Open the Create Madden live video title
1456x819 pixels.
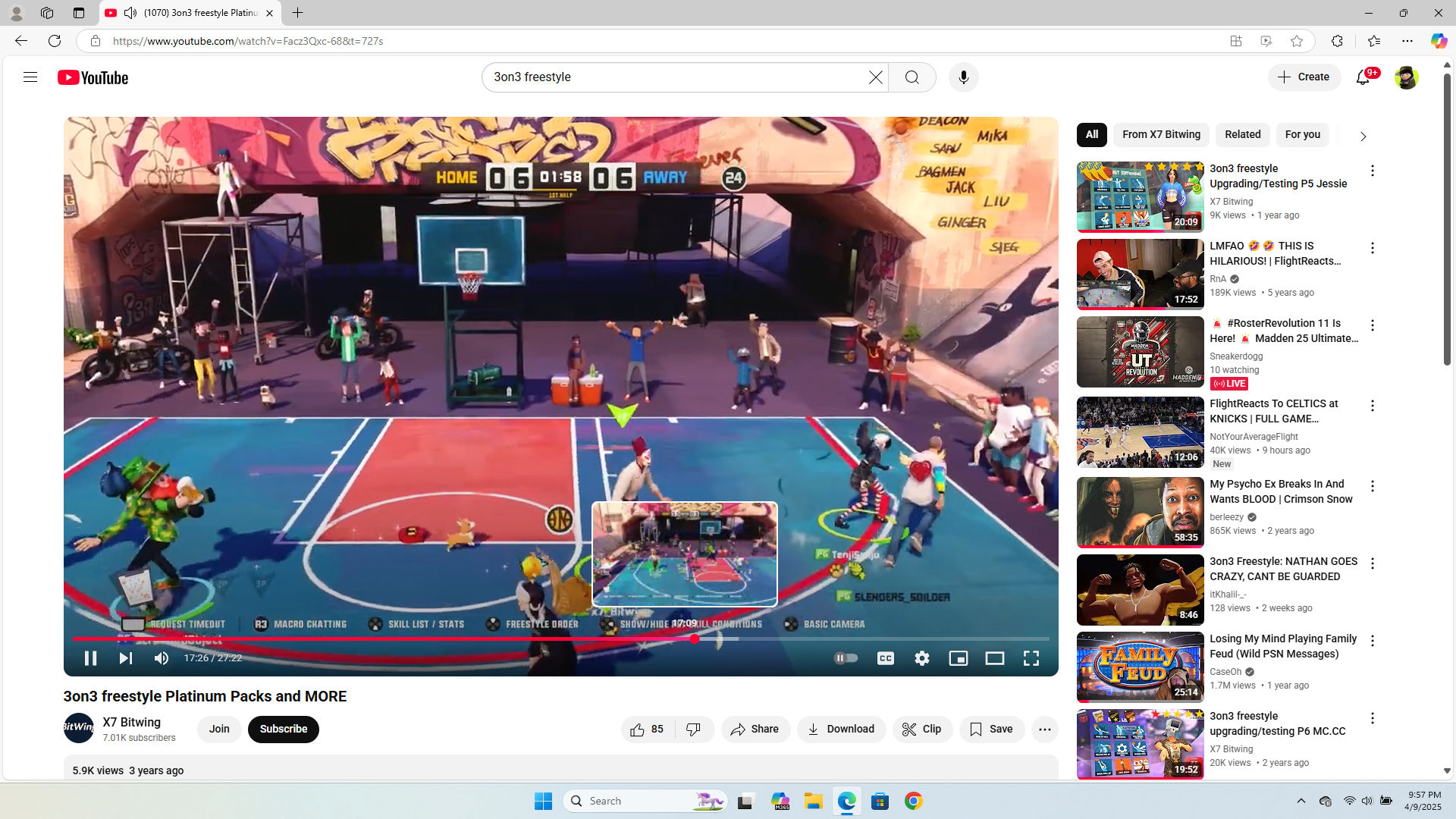tap(1285, 331)
